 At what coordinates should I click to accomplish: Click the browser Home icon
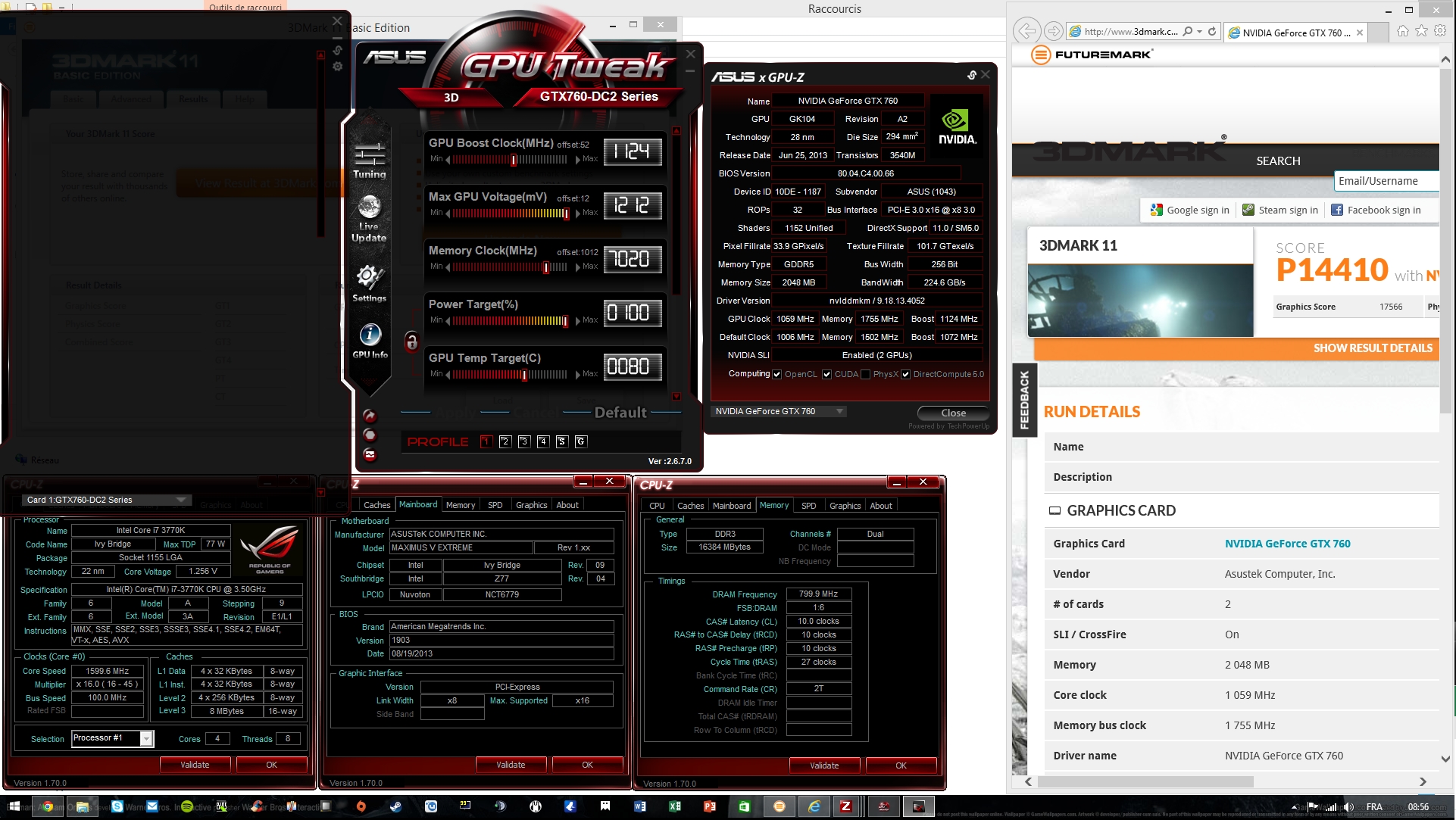point(1402,31)
